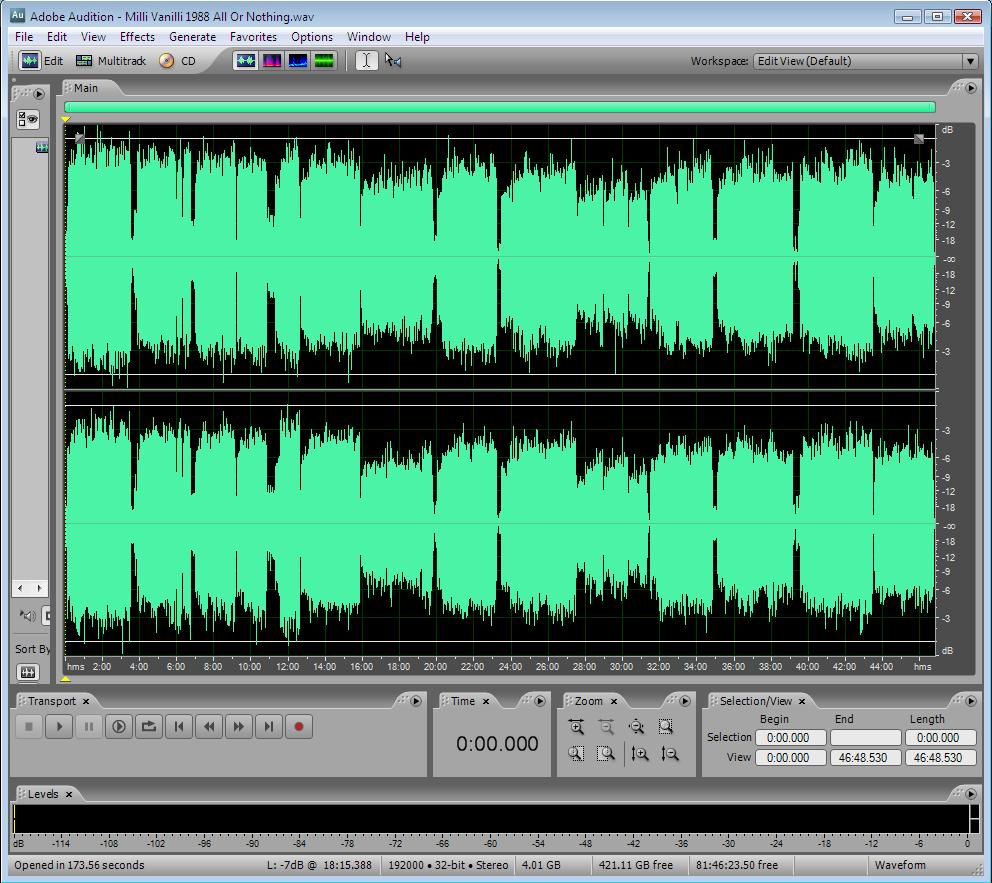Click the green horizontal zoom scrollbar
The width and height of the screenshot is (992, 883).
[500, 107]
